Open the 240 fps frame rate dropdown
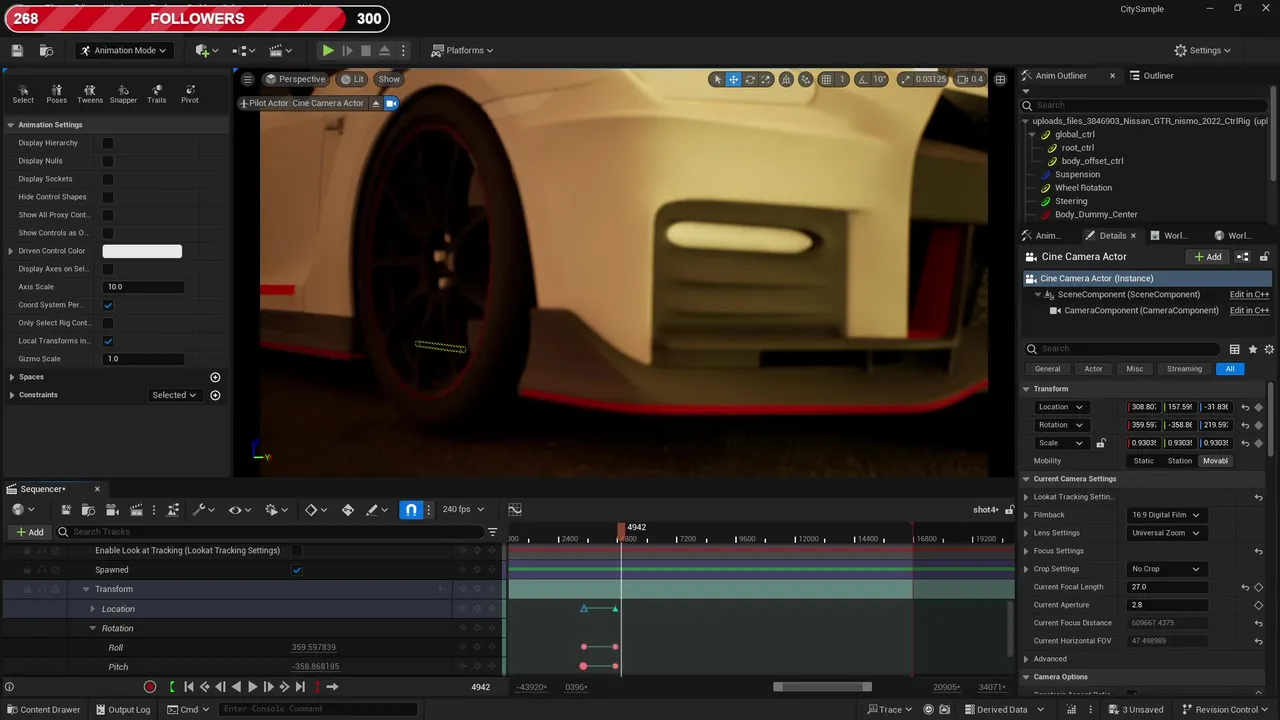 [463, 510]
